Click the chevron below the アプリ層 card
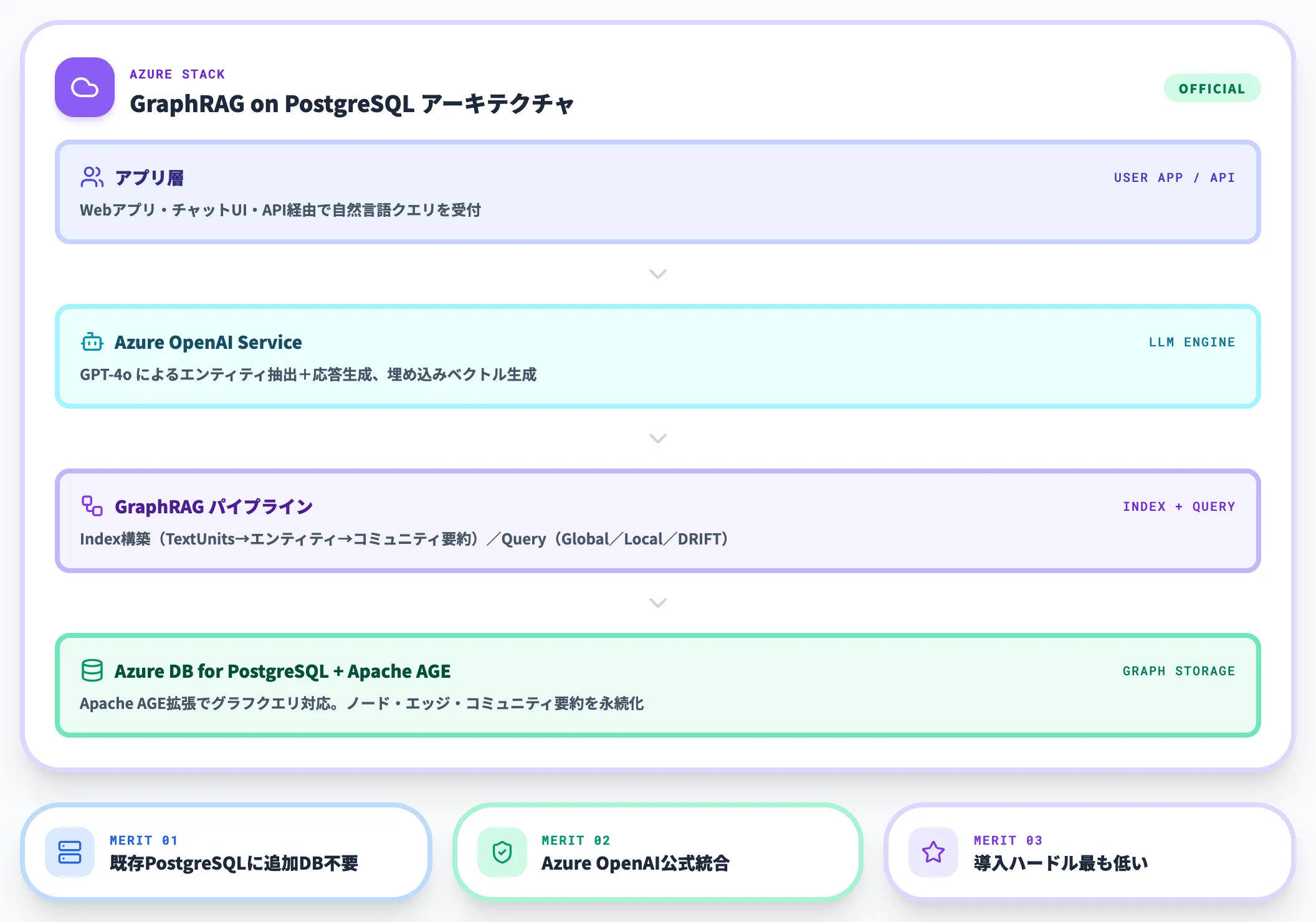Viewport: 1316px width, 922px height. click(x=658, y=274)
